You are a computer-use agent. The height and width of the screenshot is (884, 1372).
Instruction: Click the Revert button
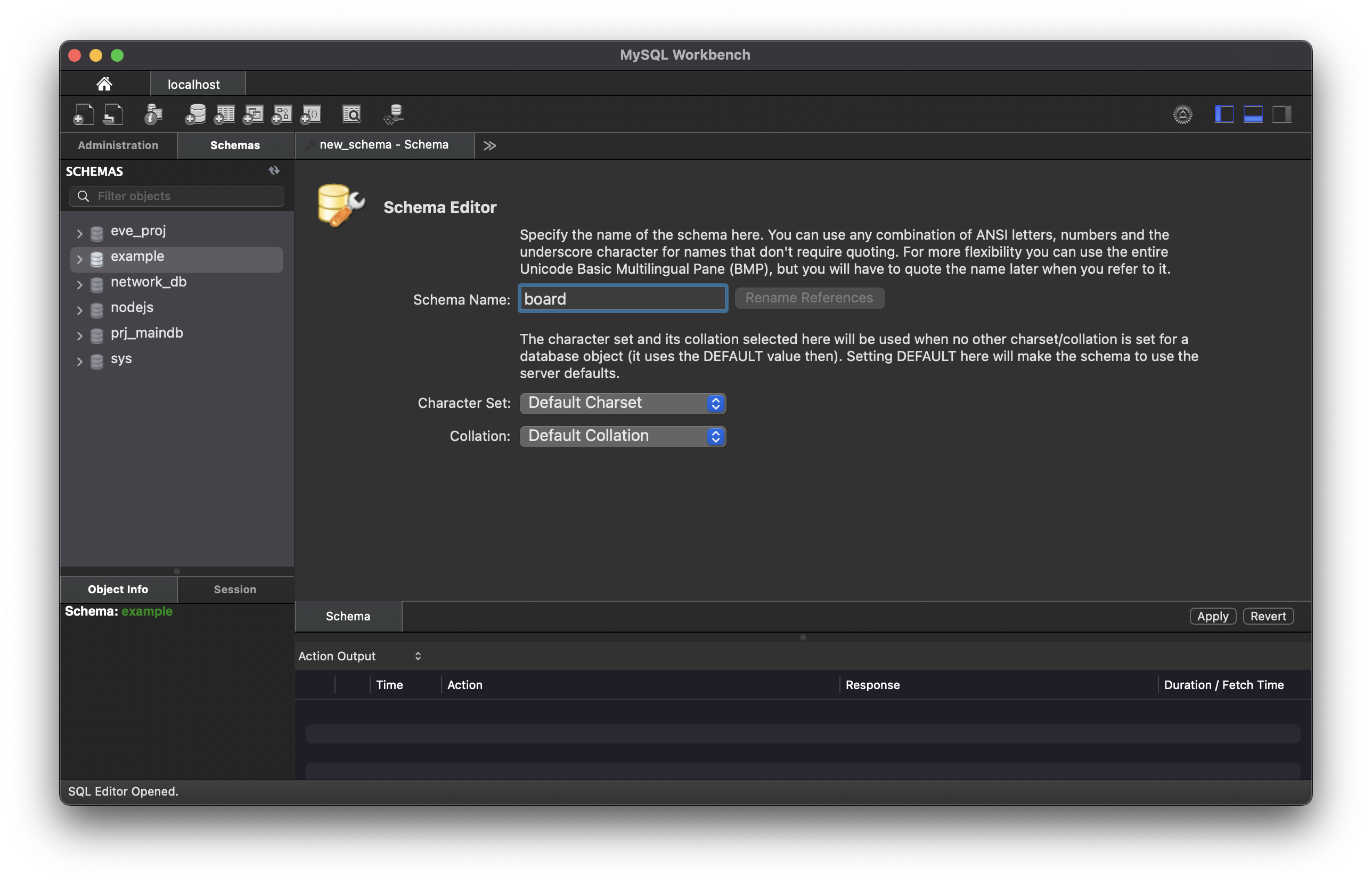pos(1268,617)
